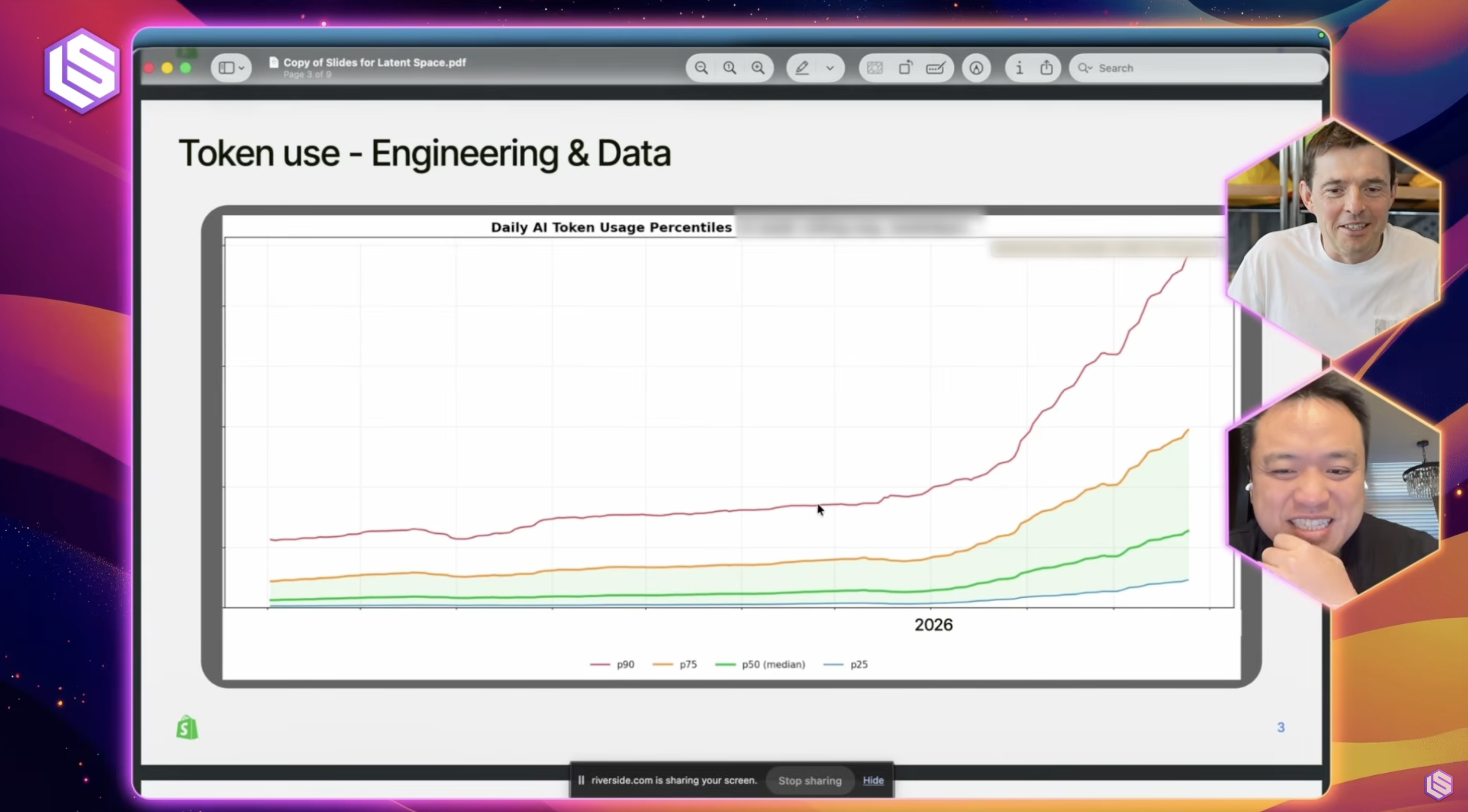The image size is (1468, 812).
Task: Click the zoom in magnifier icon
Action: click(x=758, y=68)
